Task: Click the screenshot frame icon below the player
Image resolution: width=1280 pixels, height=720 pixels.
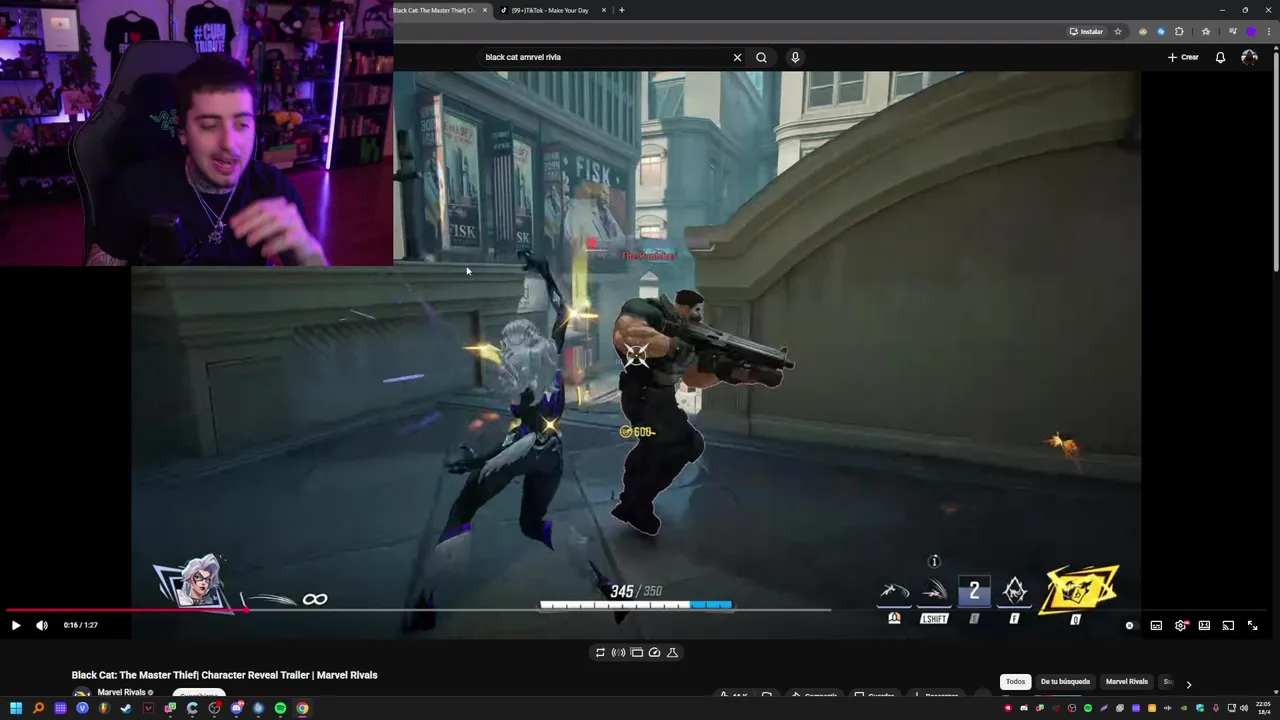Action: click(636, 652)
